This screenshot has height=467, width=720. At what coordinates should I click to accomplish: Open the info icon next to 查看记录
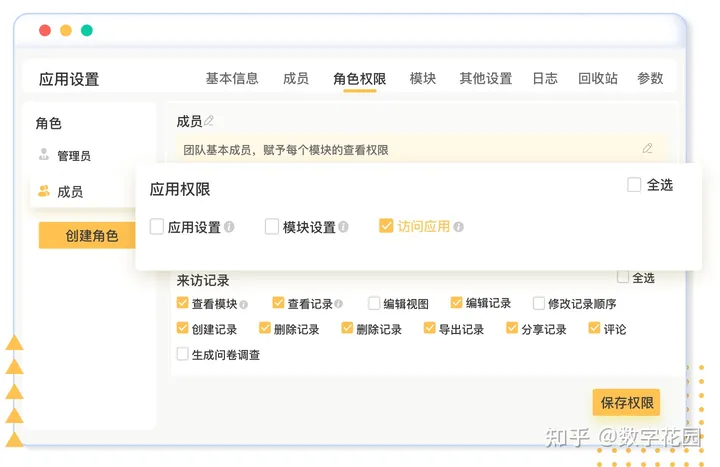tap(338, 304)
